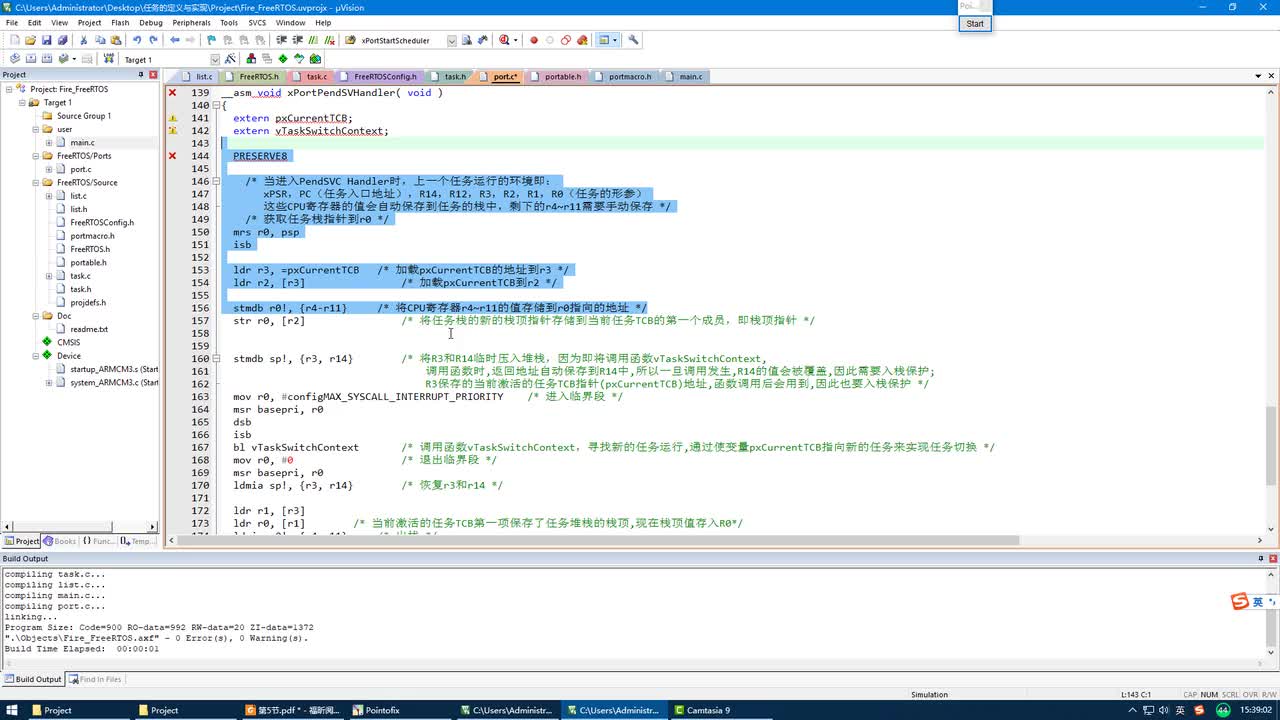Viewport: 1280px width, 720px height.
Task: Insert a breakpoint with red dot icon
Action: coord(534,40)
